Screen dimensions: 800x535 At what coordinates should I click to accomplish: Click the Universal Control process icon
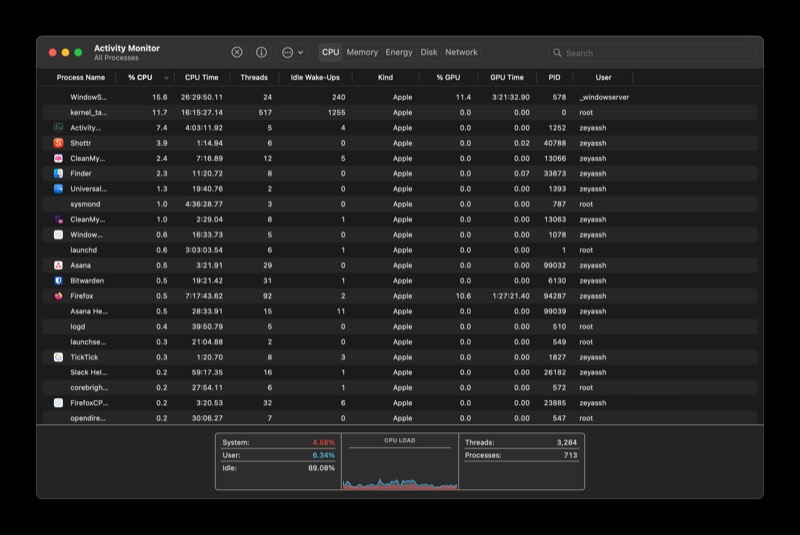[59, 189]
